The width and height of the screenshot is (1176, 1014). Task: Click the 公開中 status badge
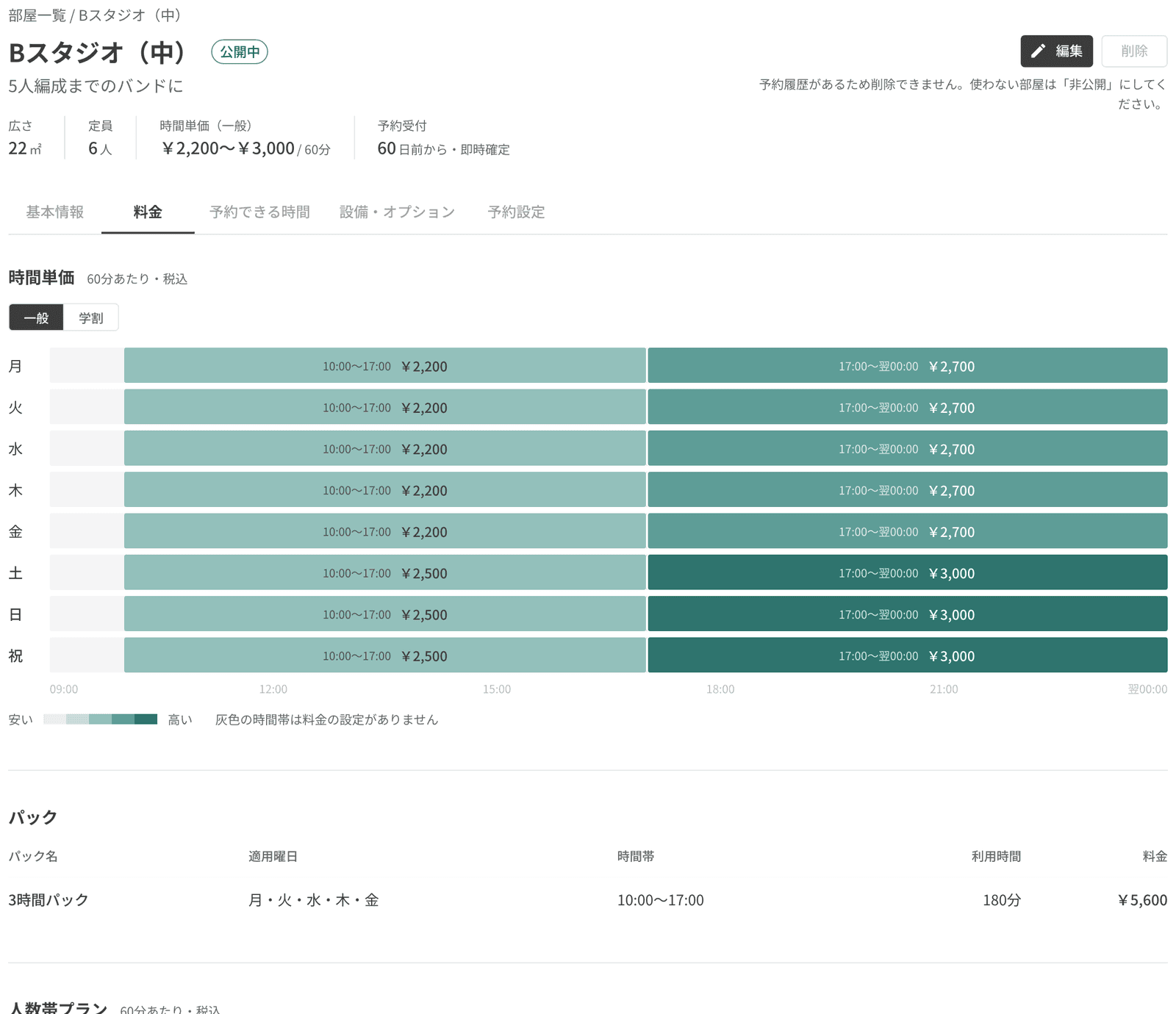[240, 52]
